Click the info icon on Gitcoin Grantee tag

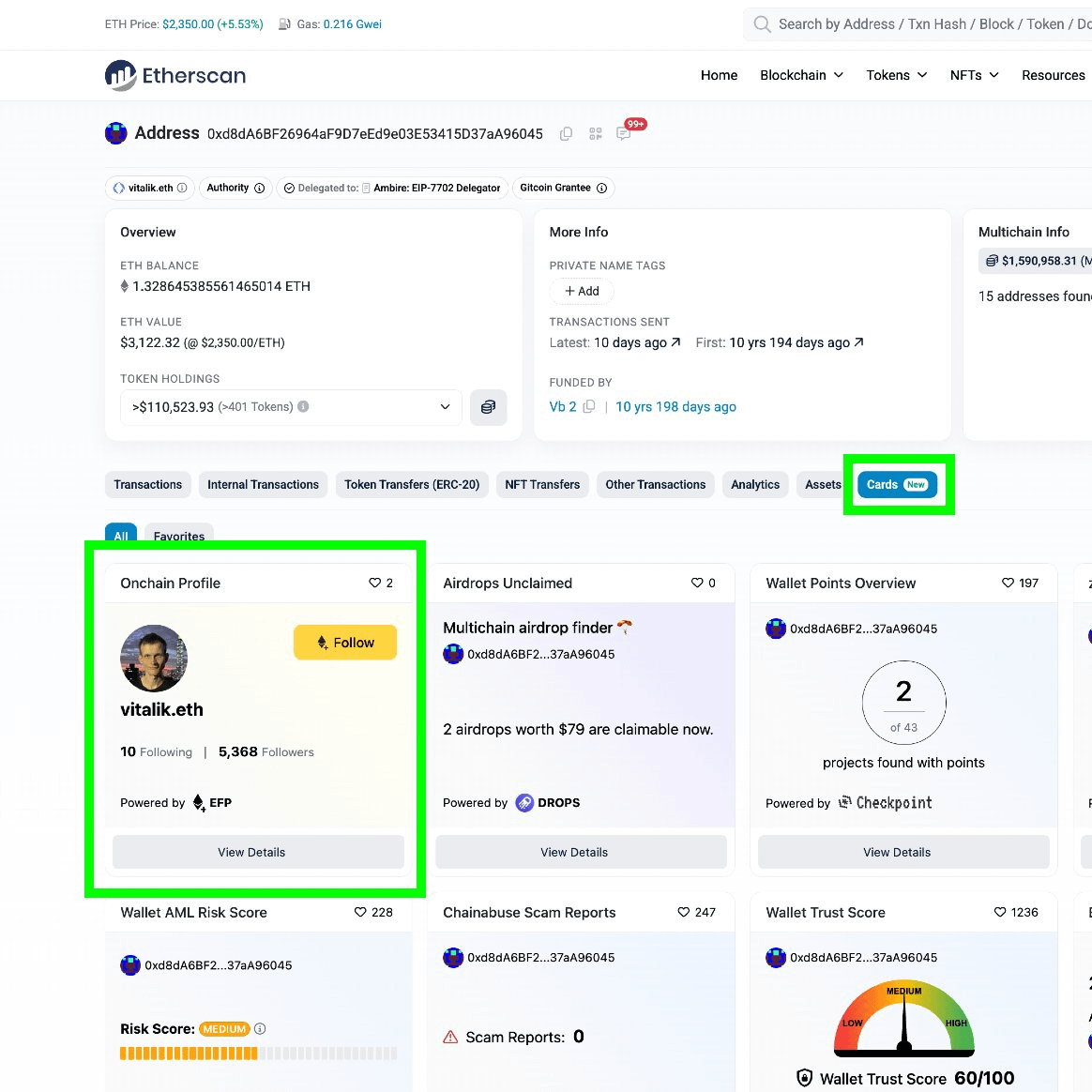pyautogui.click(x=601, y=188)
